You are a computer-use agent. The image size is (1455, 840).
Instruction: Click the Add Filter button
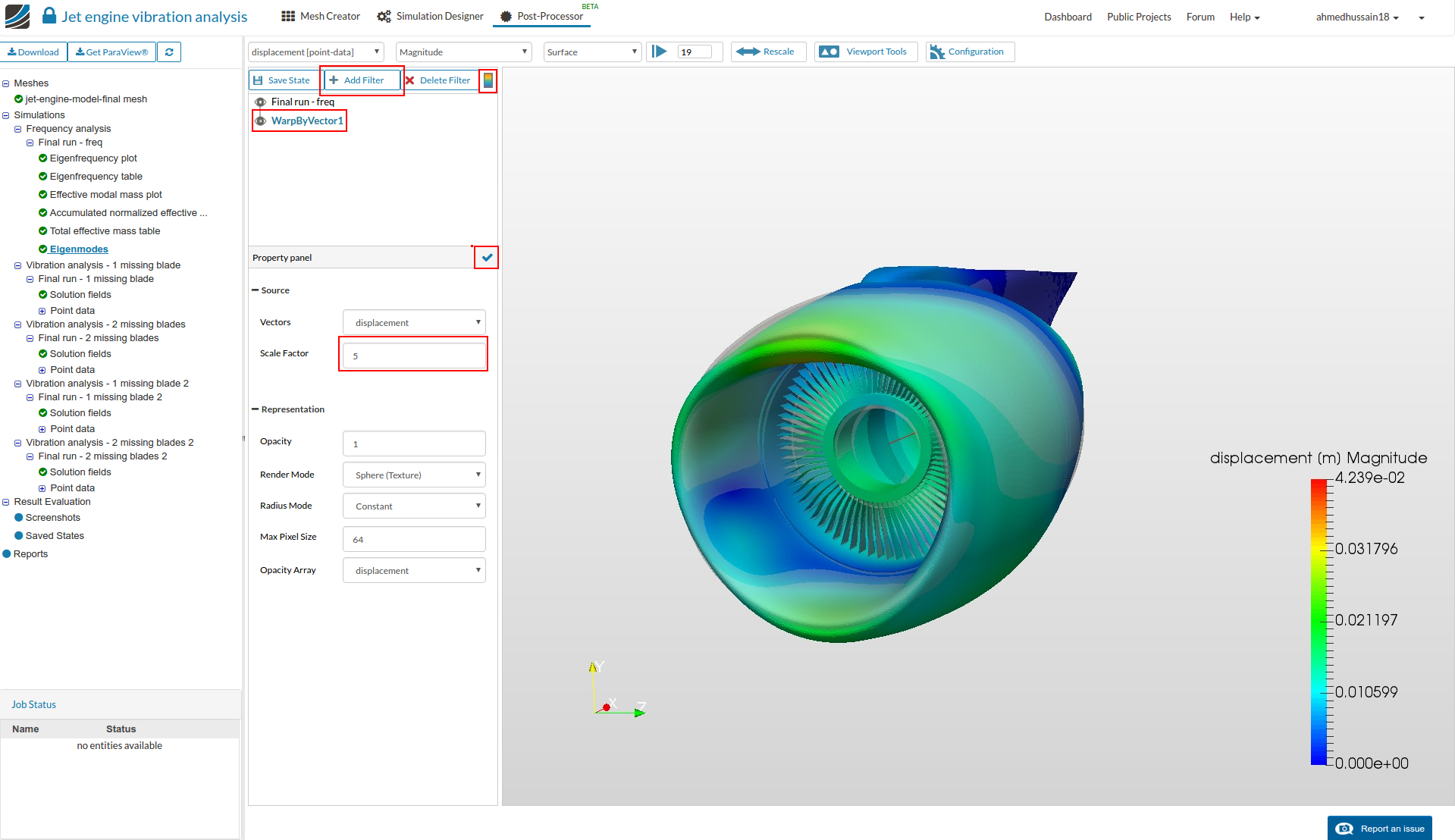pyautogui.click(x=362, y=80)
